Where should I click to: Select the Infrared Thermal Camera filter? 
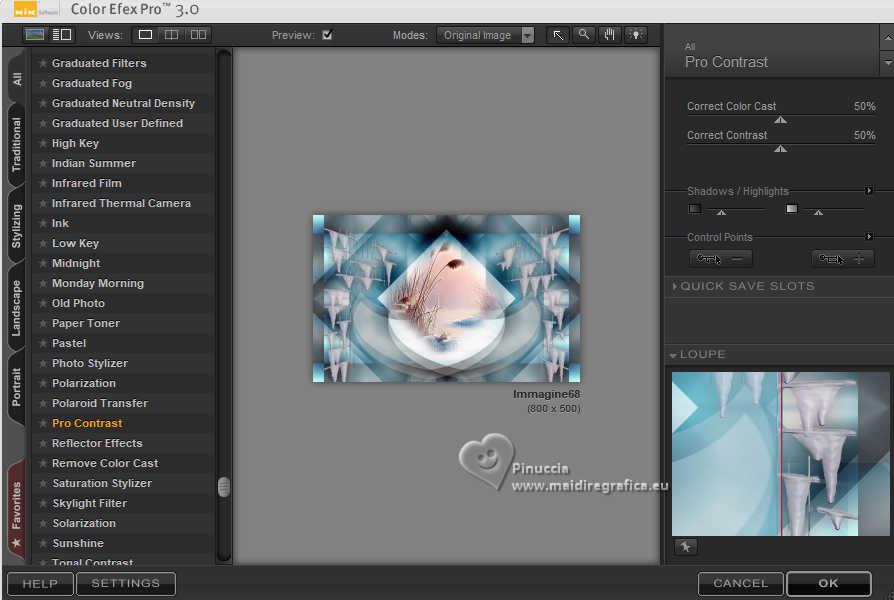pos(121,203)
